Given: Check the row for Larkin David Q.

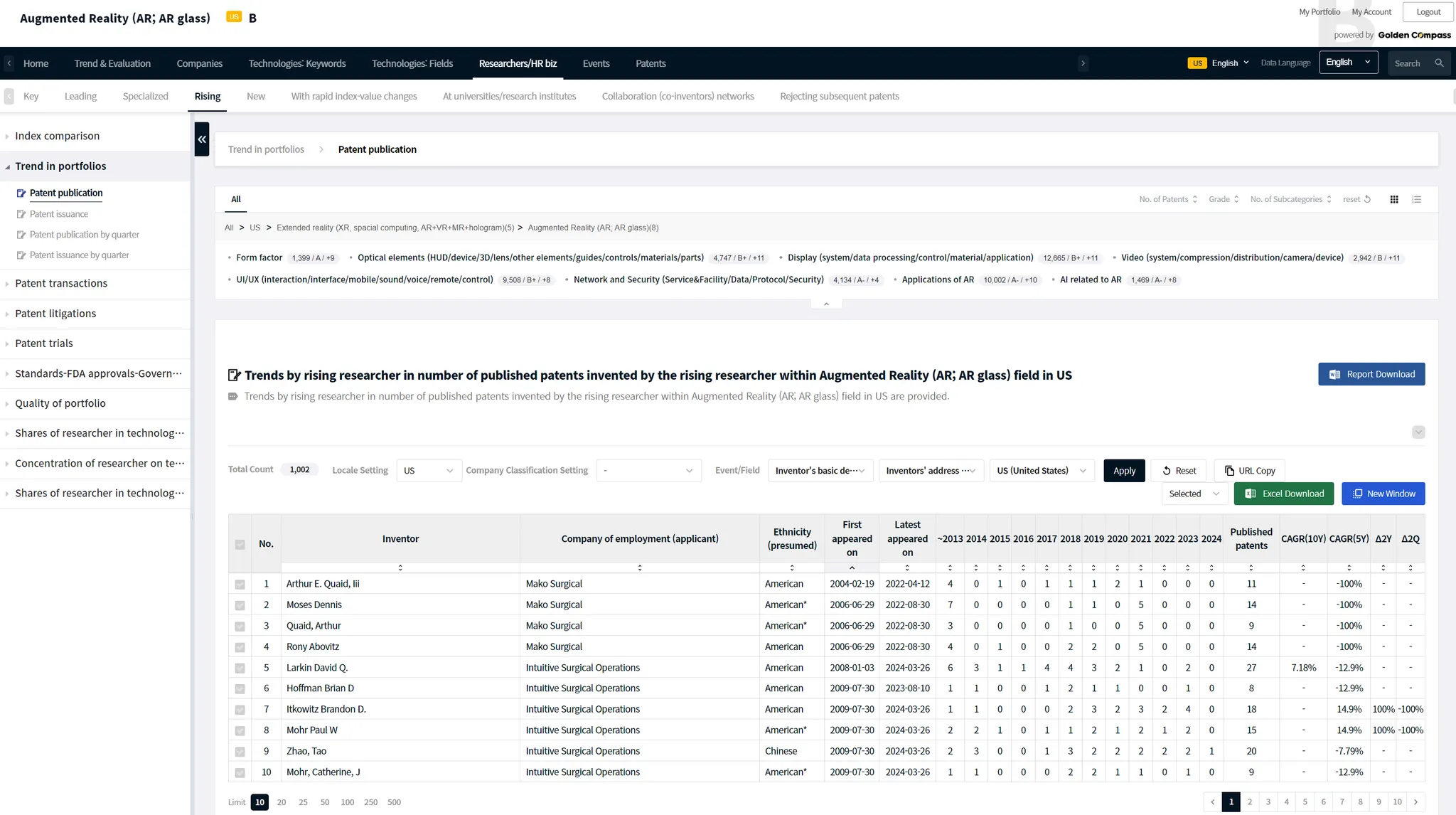Looking at the screenshot, I should pos(240,668).
